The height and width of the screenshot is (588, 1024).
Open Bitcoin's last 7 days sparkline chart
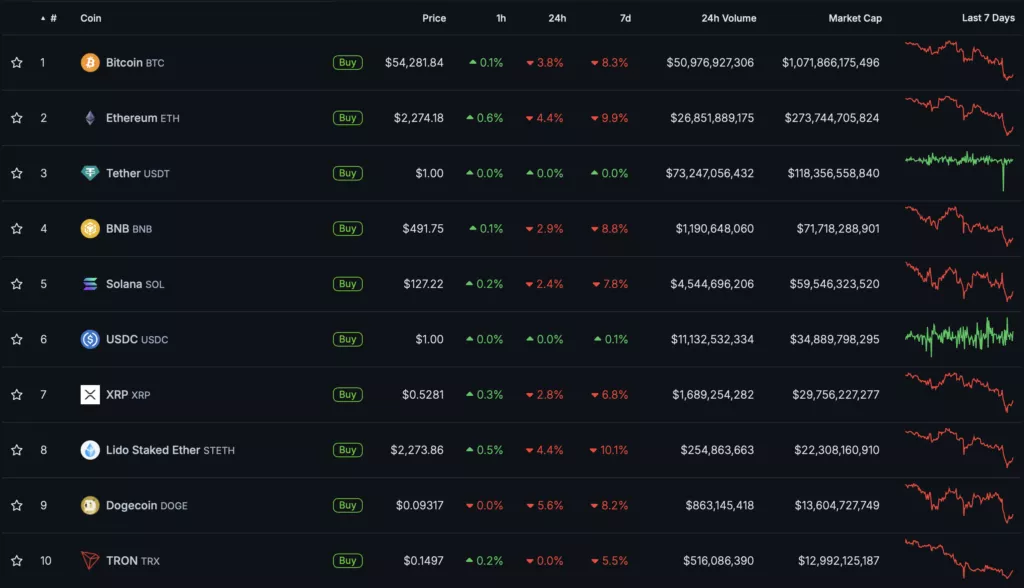[958, 61]
